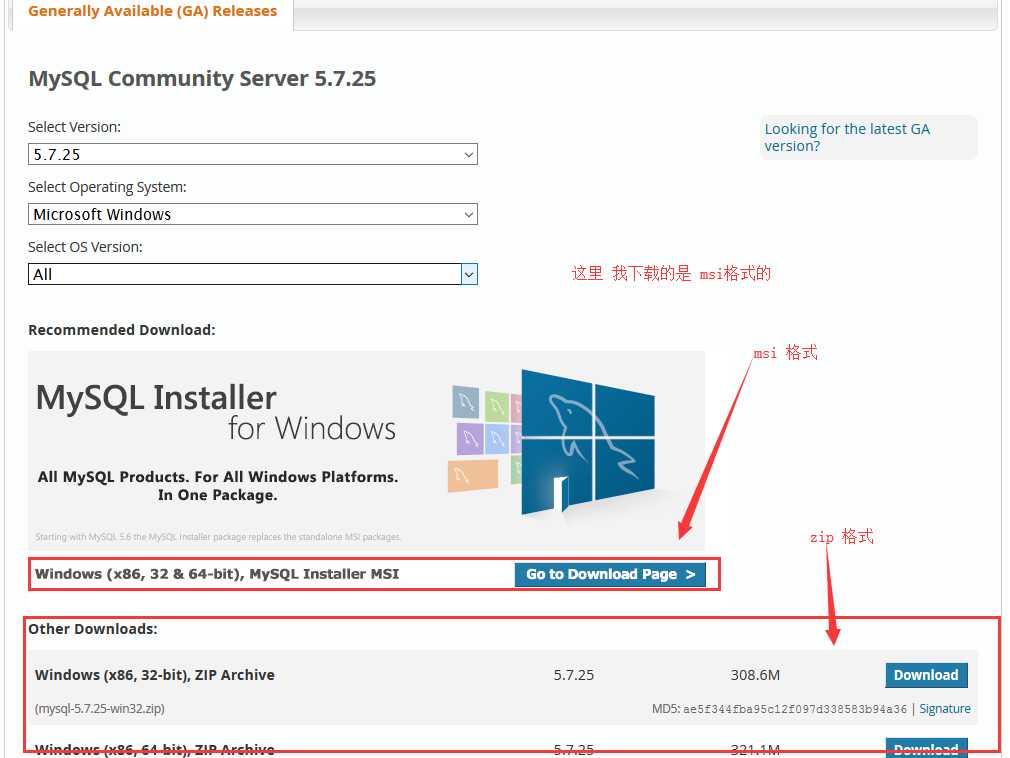Click the Select Version label
1010x758 pixels.
click(x=74, y=128)
